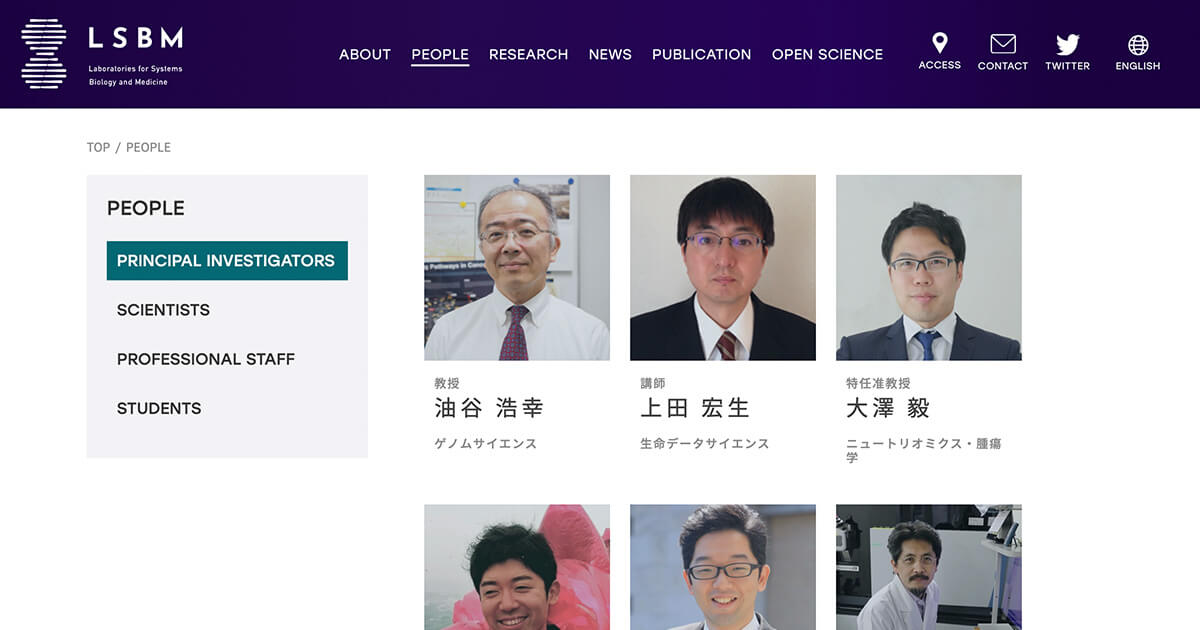Click the TOP breadcrumb link

[98, 147]
